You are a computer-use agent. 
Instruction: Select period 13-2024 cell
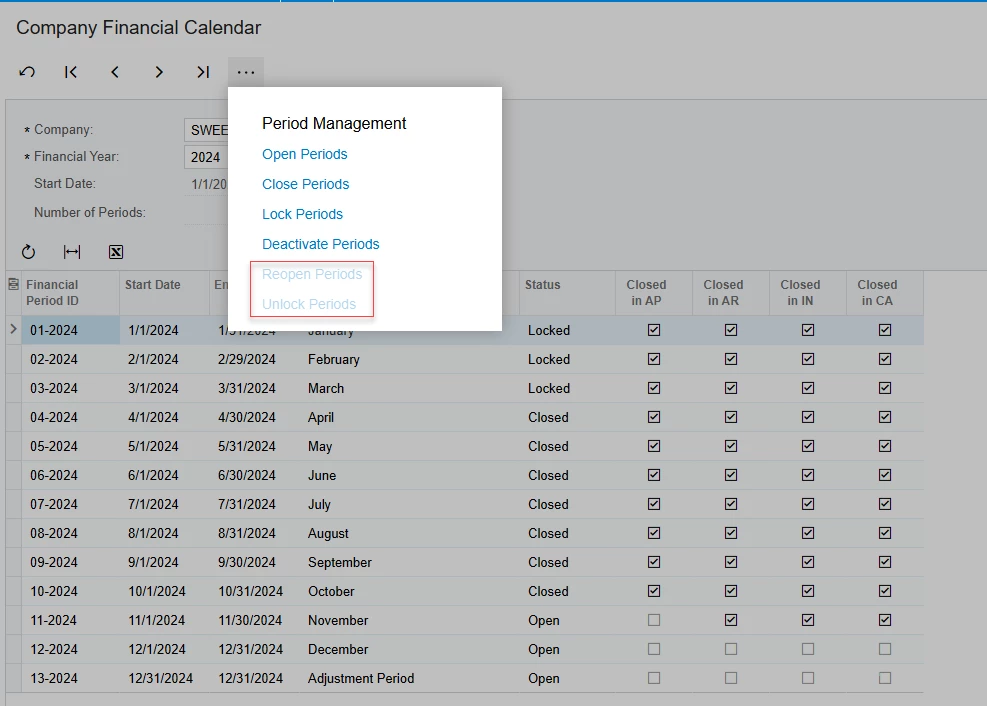point(70,678)
